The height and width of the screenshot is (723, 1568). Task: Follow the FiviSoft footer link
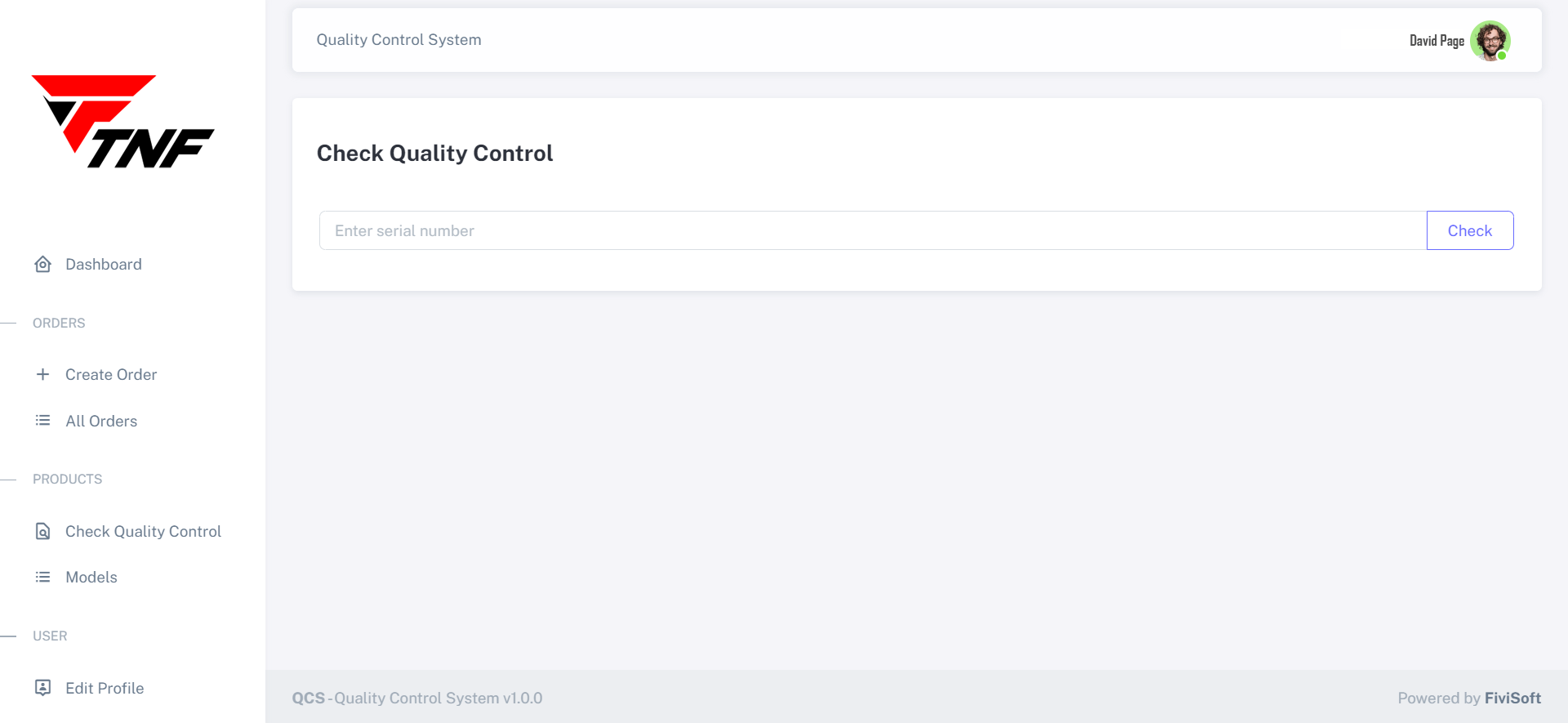[x=1512, y=698]
